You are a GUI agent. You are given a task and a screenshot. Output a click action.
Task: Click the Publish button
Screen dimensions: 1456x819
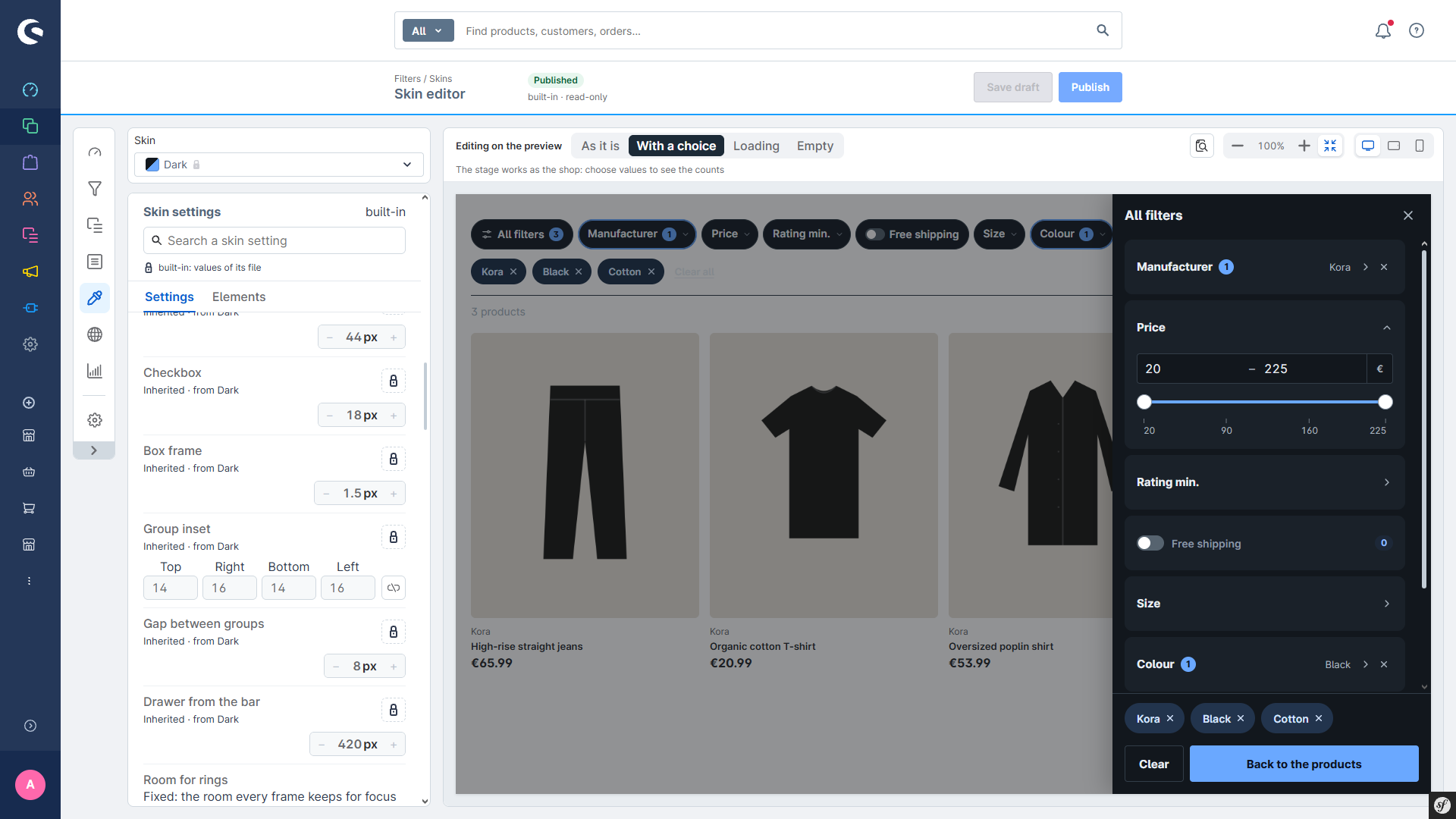1090,87
